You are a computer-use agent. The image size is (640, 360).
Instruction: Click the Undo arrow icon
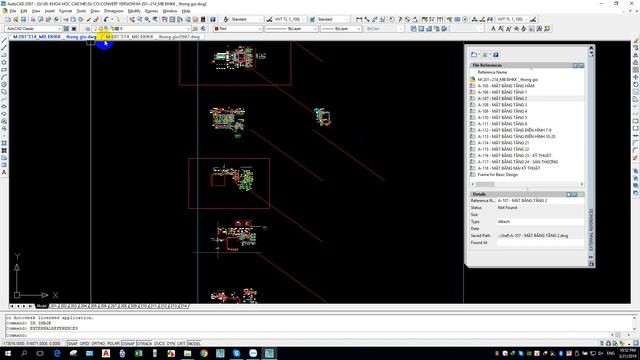click(106, 19)
